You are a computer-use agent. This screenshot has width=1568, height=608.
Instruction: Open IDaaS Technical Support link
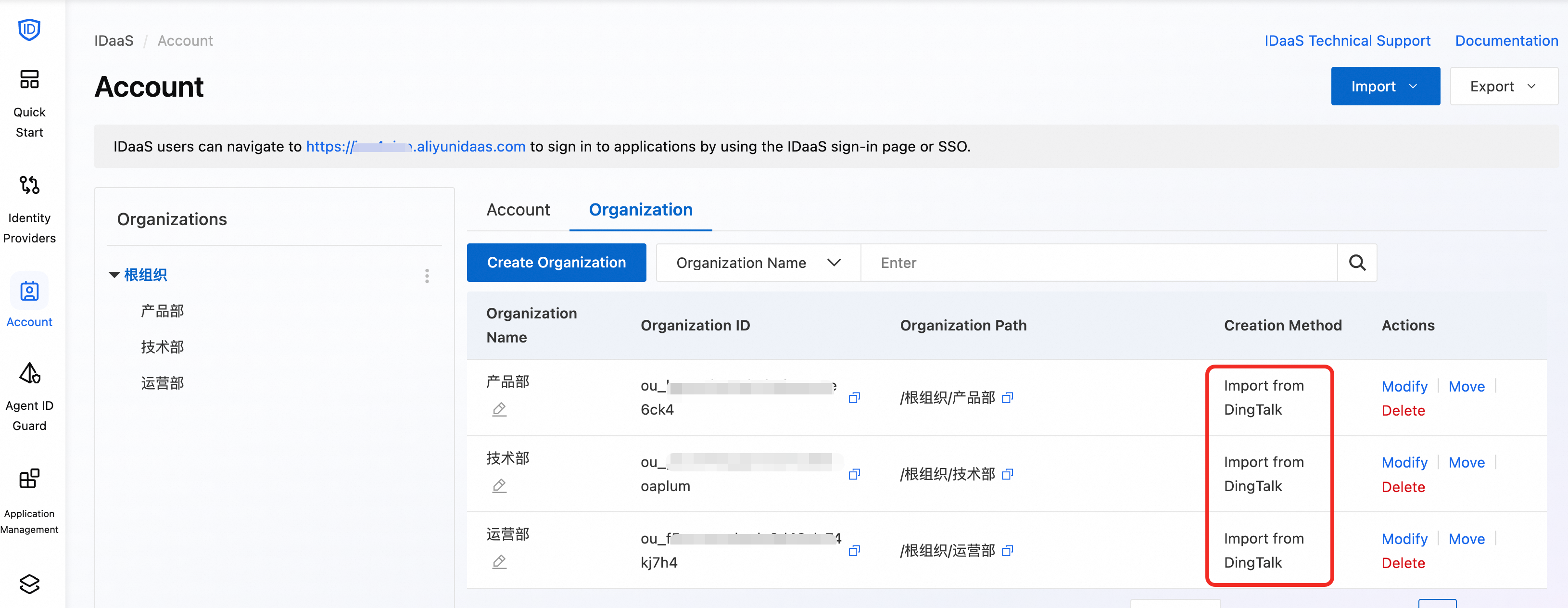point(1347,41)
